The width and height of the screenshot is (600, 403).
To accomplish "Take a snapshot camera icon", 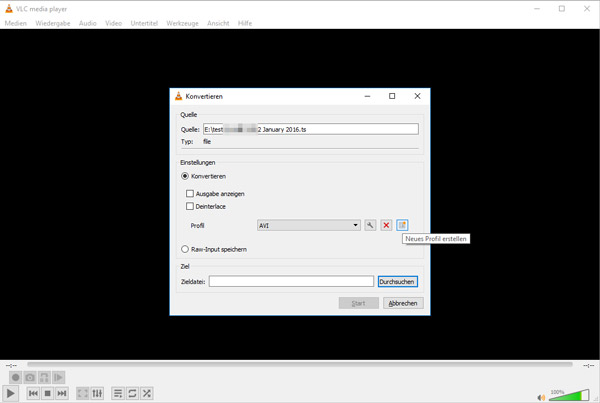I will (x=30, y=378).
